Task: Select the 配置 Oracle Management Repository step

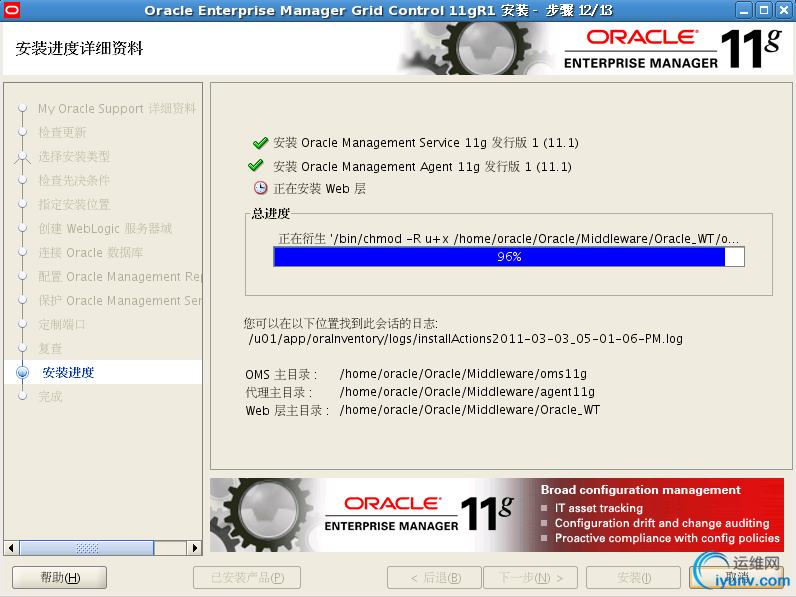Action: 120,276
